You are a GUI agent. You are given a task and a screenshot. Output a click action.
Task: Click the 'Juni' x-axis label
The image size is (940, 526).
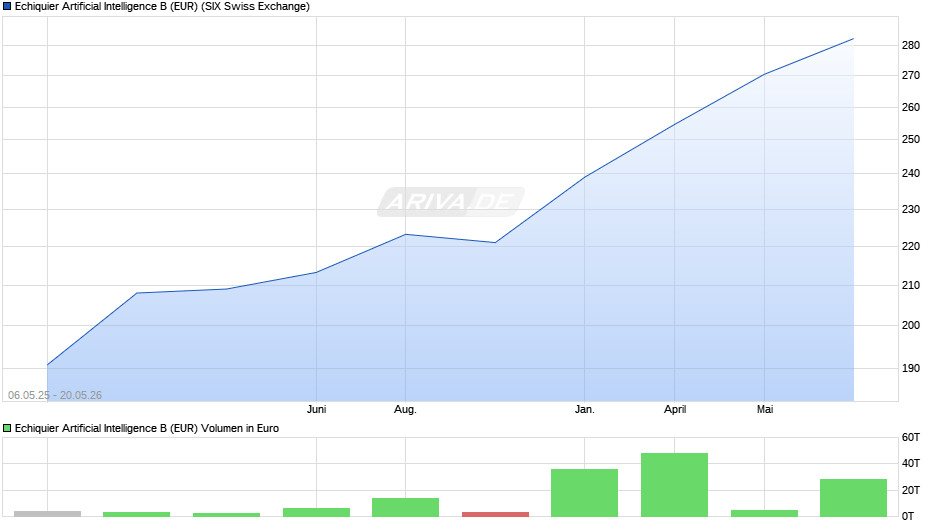(317, 409)
